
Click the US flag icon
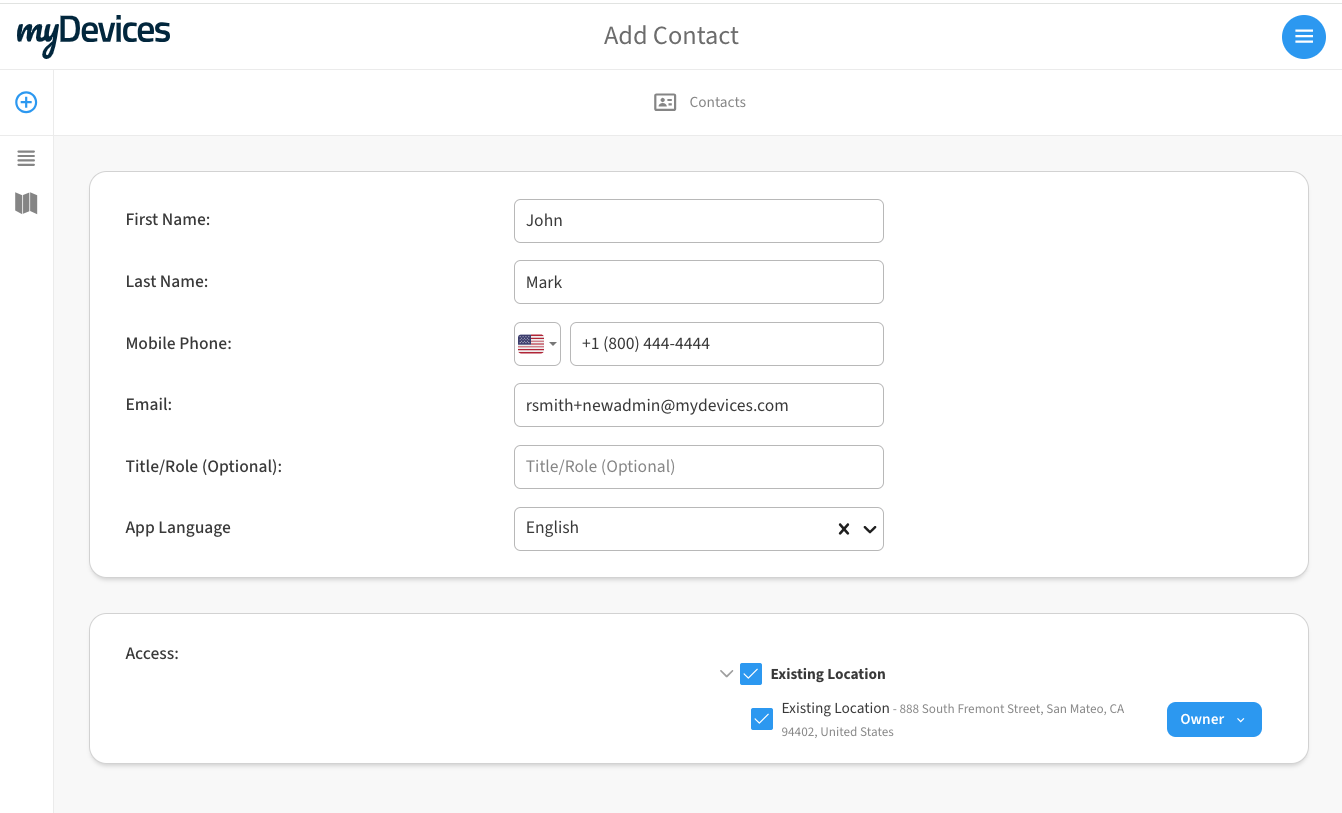point(531,344)
